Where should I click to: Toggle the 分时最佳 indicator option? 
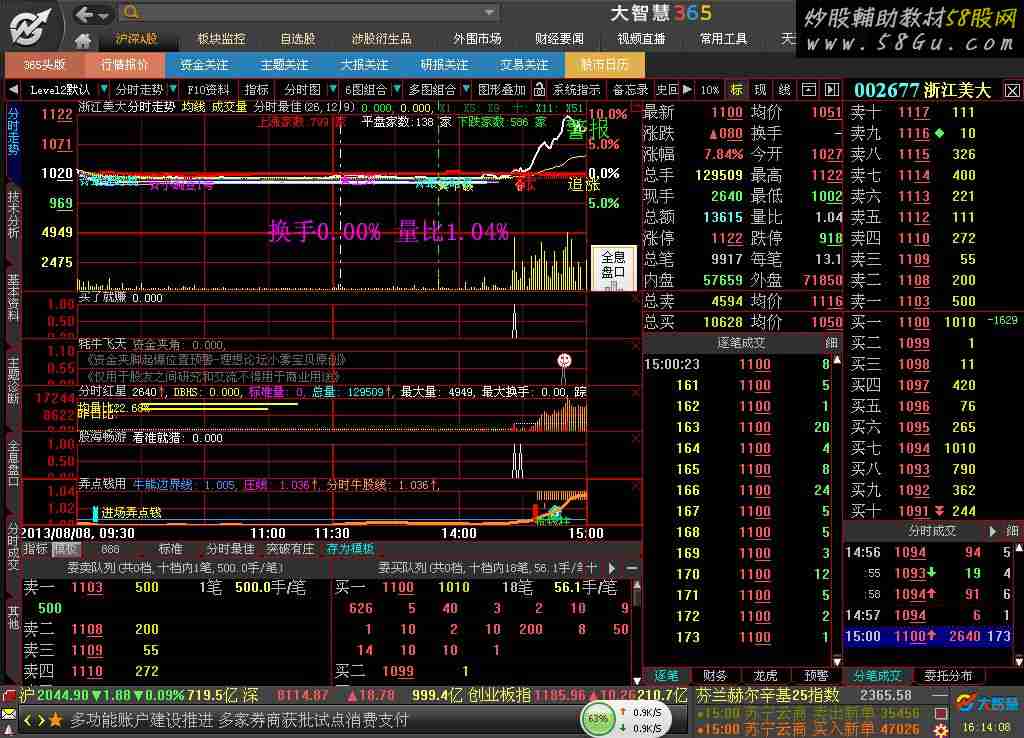tap(231, 549)
